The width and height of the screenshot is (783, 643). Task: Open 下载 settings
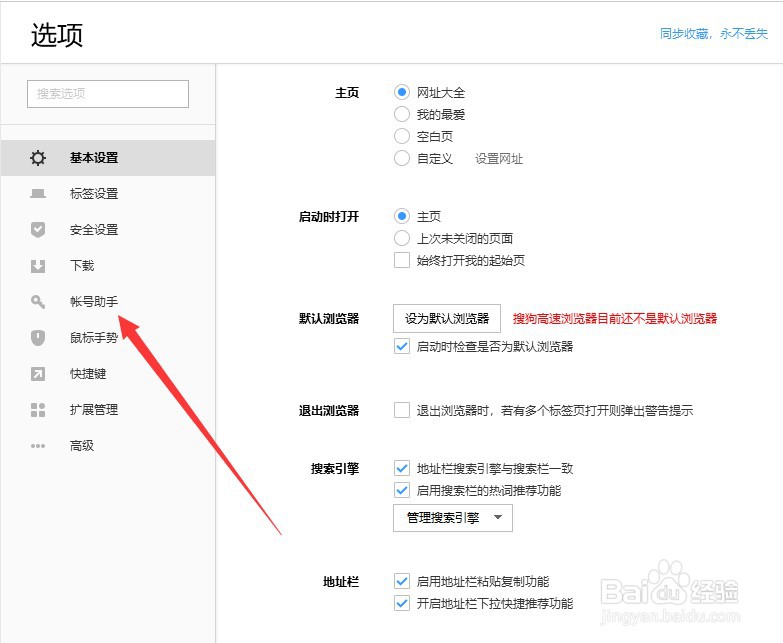point(108,266)
